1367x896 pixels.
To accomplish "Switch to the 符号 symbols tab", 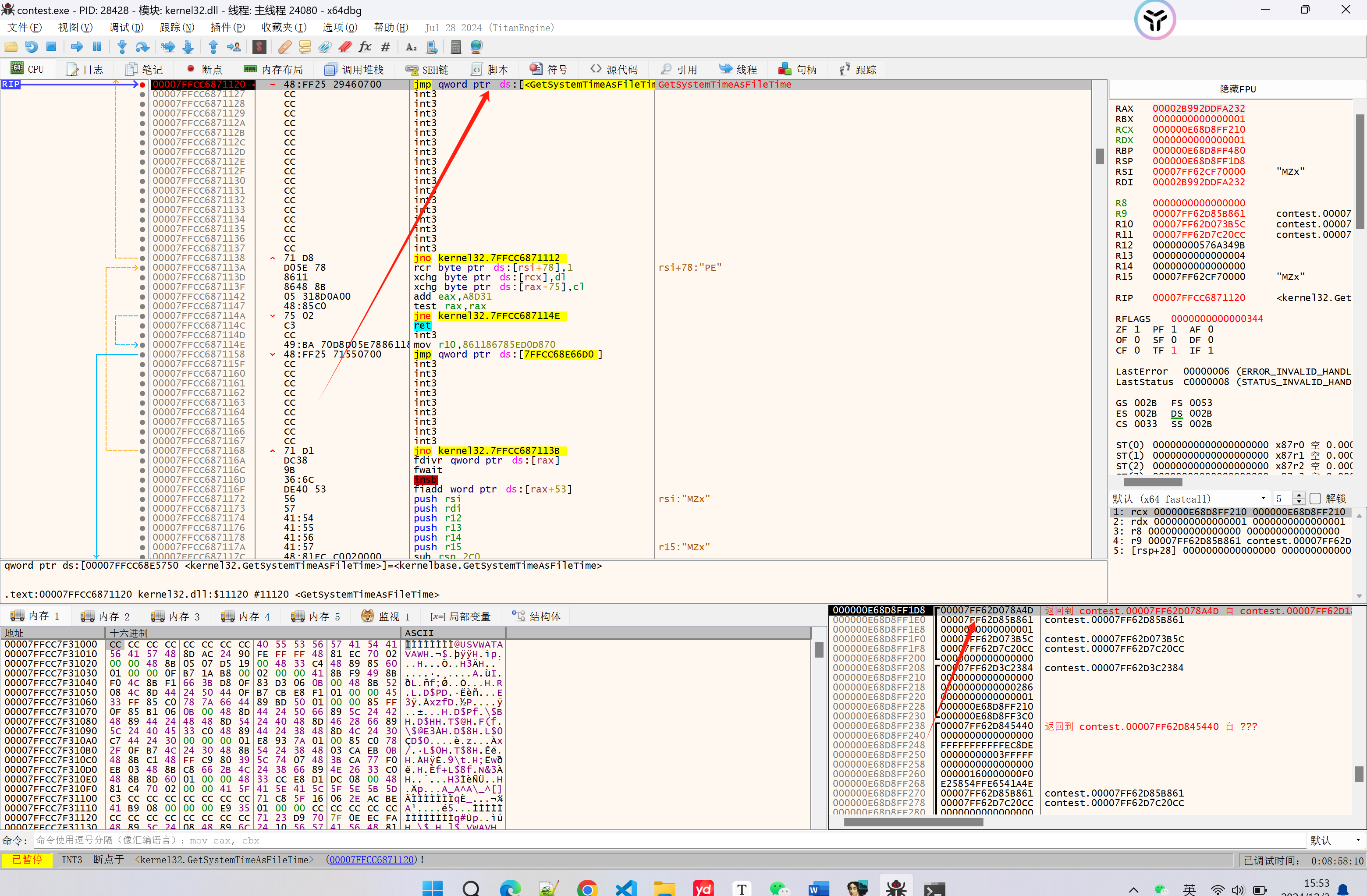I will 549,70.
